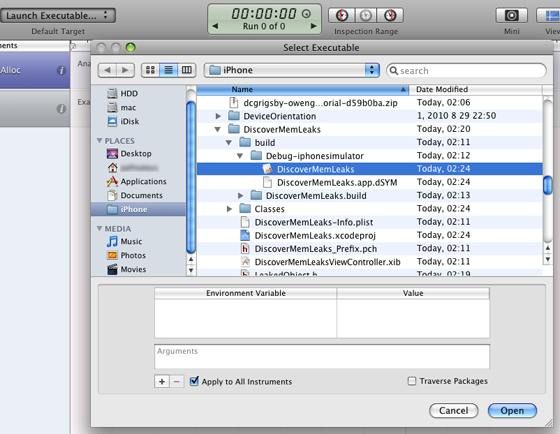This screenshot has width=560, height=434.
Task: Click the Mini mode camera icon
Action: 511,15
